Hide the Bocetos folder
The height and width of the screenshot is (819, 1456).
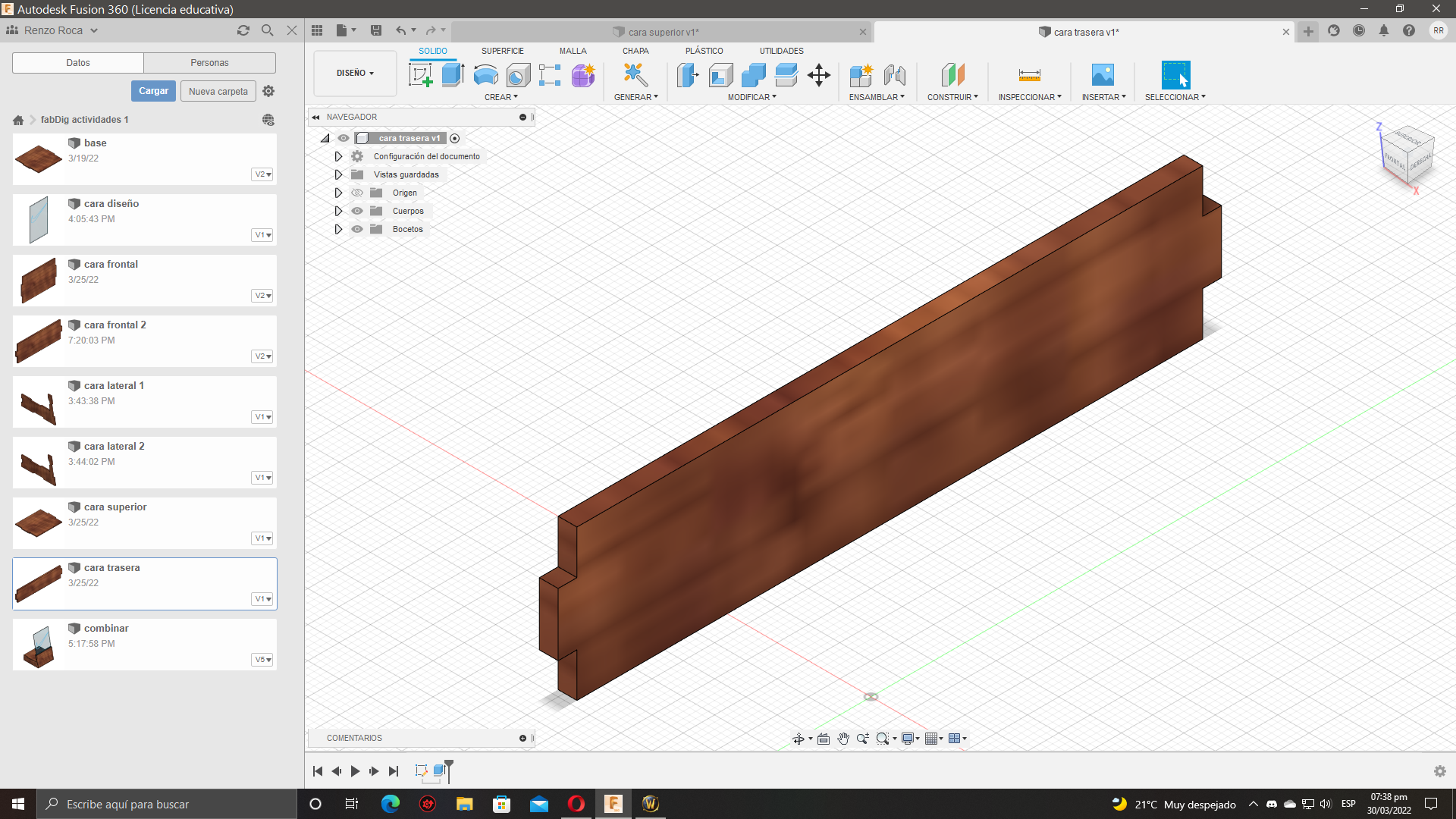coord(357,229)
